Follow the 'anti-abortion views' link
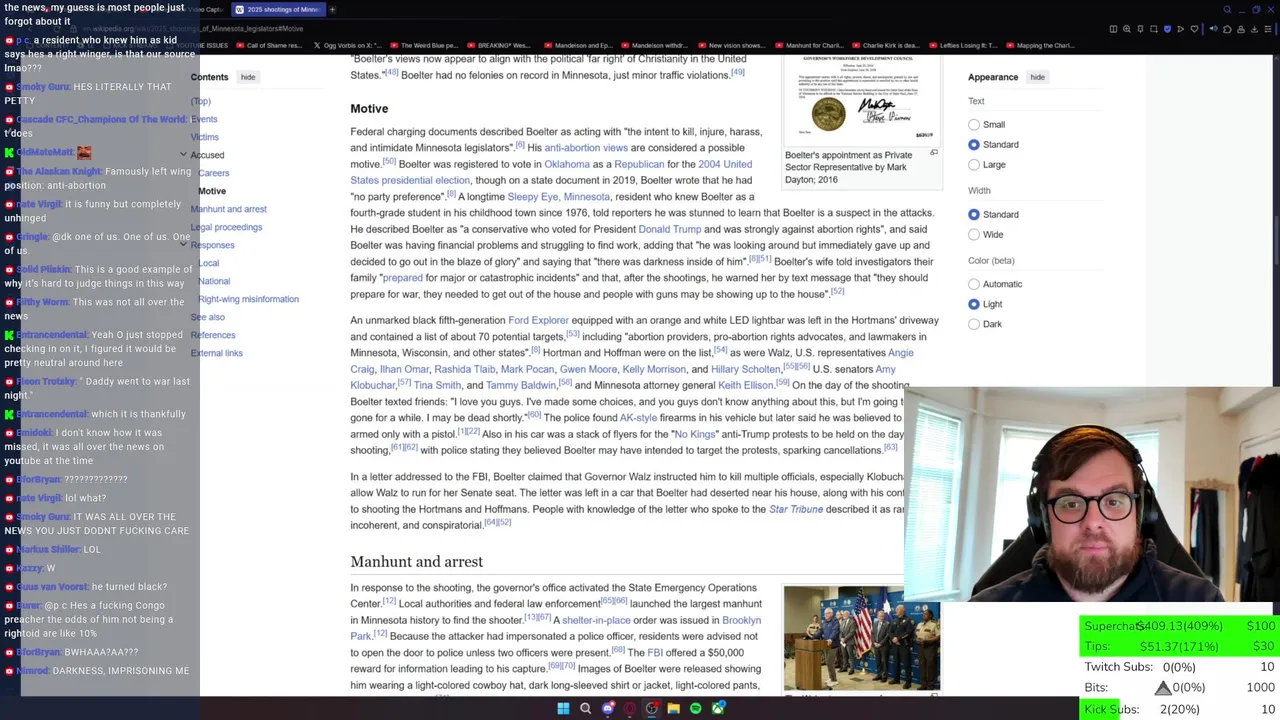 (x=586, y=148)
